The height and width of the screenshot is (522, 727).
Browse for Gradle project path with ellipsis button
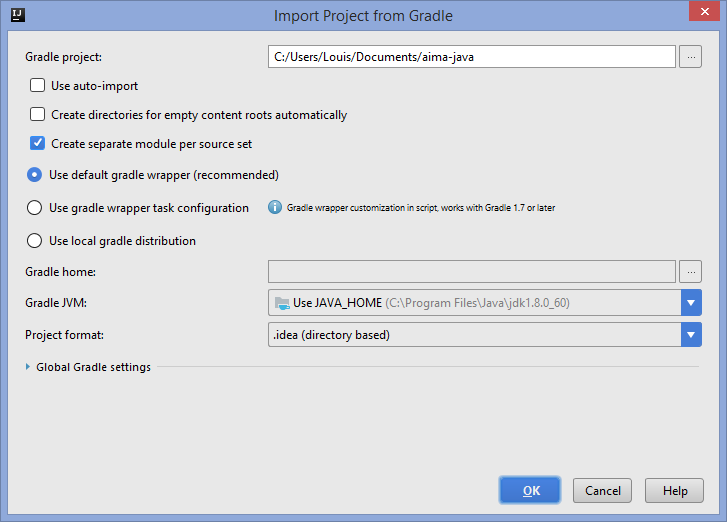point(690,57)
